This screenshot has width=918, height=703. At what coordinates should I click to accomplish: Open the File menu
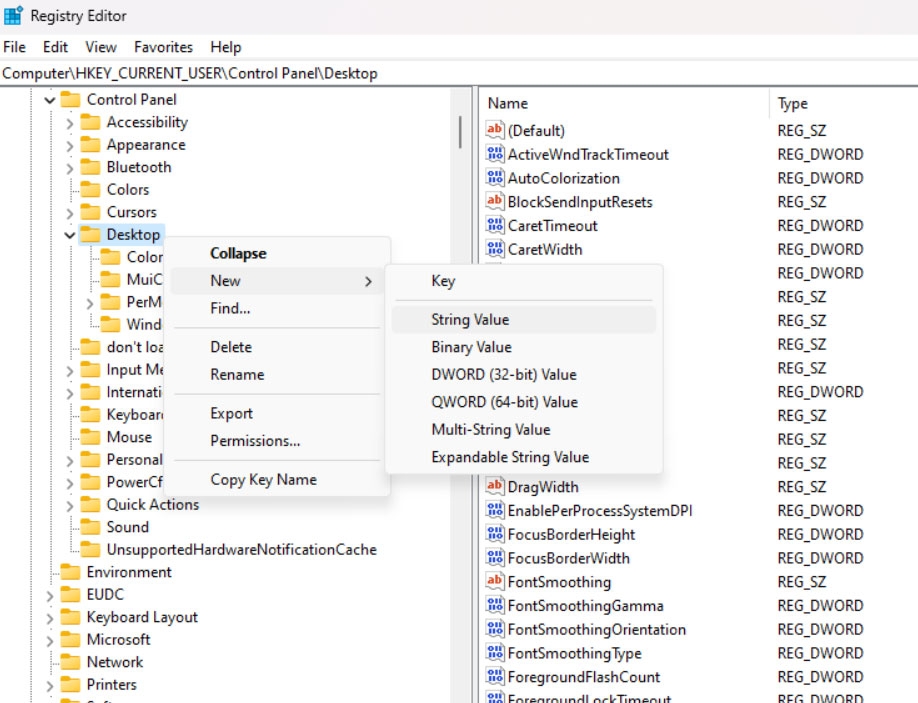coord(15,47)
